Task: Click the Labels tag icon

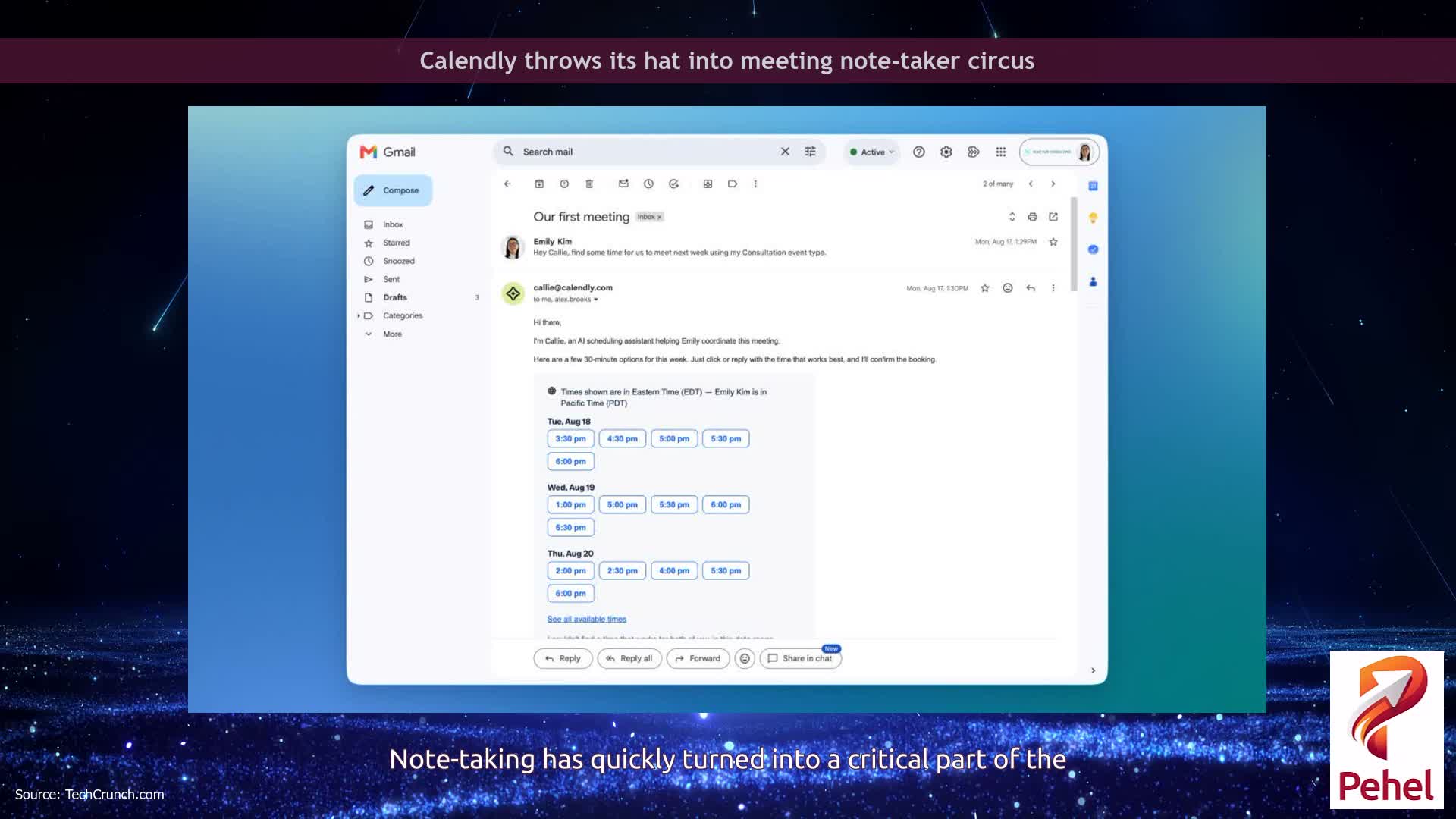Action: click(x=733, y=184)
